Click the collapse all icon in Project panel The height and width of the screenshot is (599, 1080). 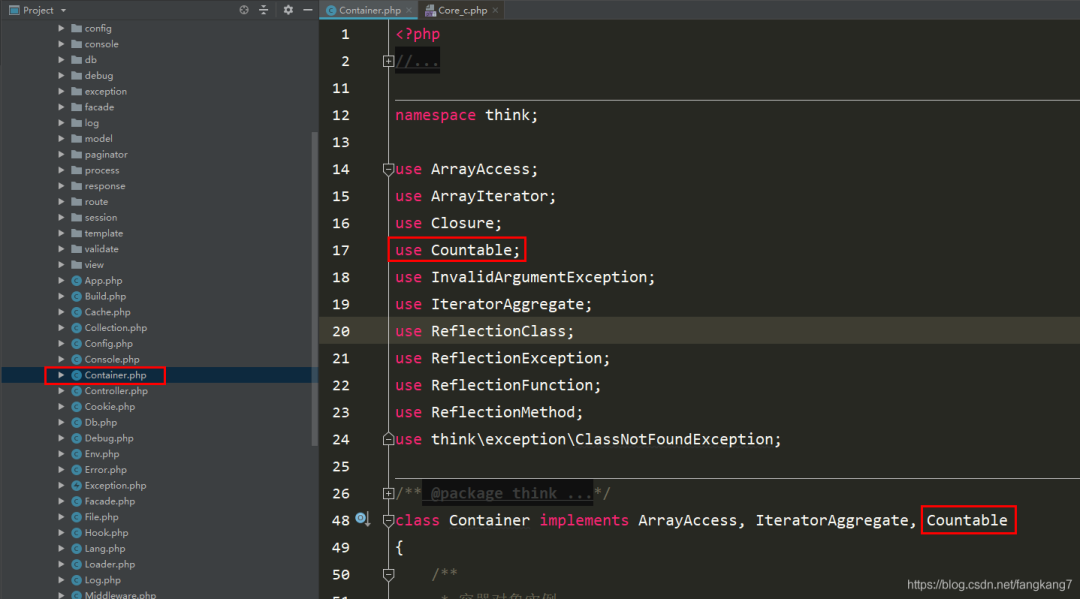pyautogui.click(x=264, y=10)
